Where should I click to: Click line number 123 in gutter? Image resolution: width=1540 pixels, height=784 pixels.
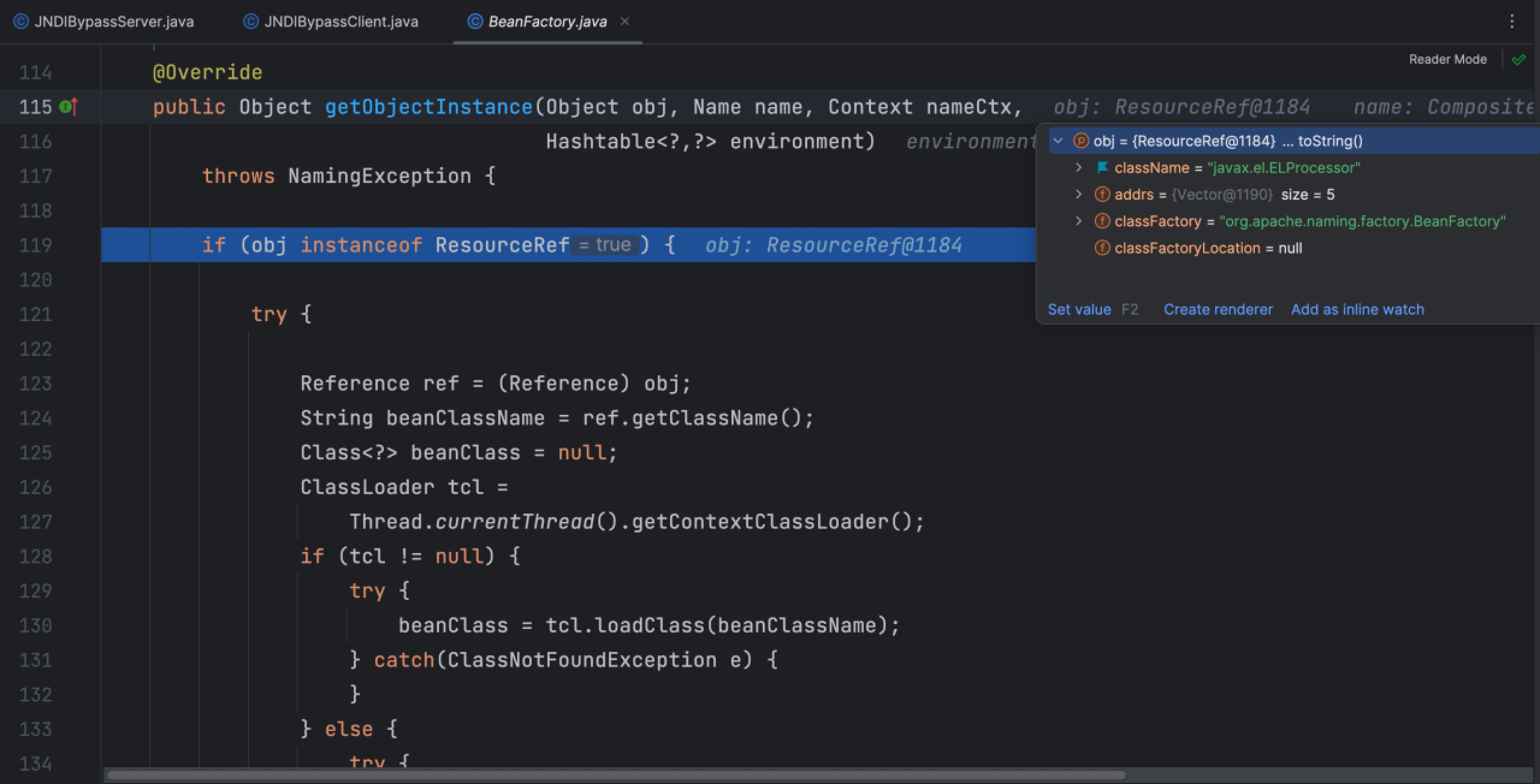click(x=35, y=384)
